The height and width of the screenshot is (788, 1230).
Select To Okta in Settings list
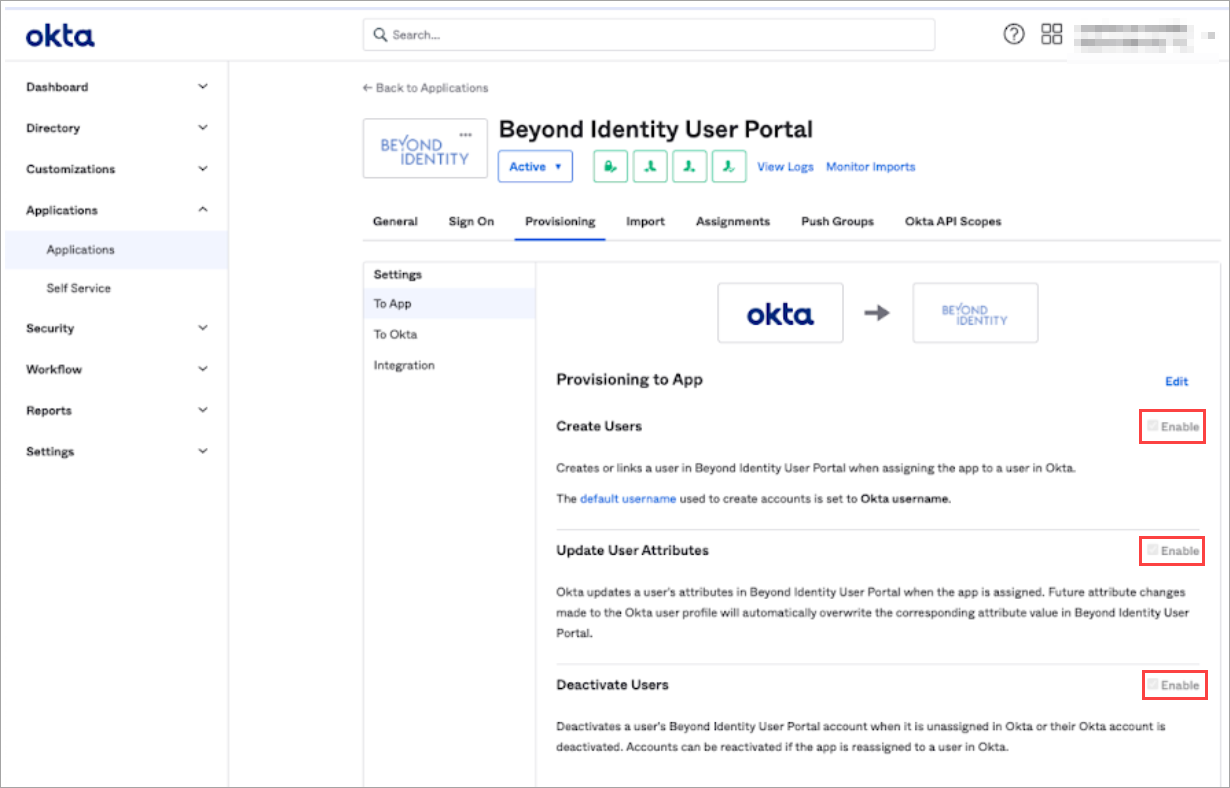point(395,334)
